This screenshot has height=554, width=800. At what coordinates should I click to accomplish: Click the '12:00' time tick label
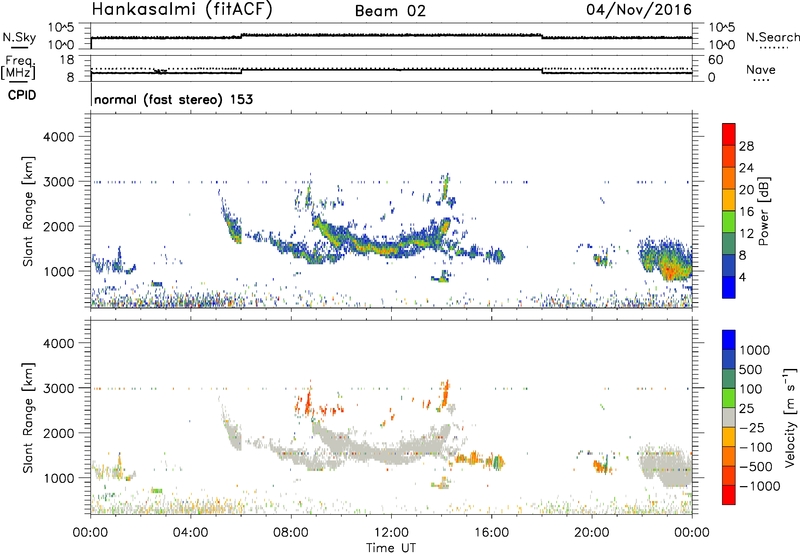pyautogui.click(x=391, y=533)
